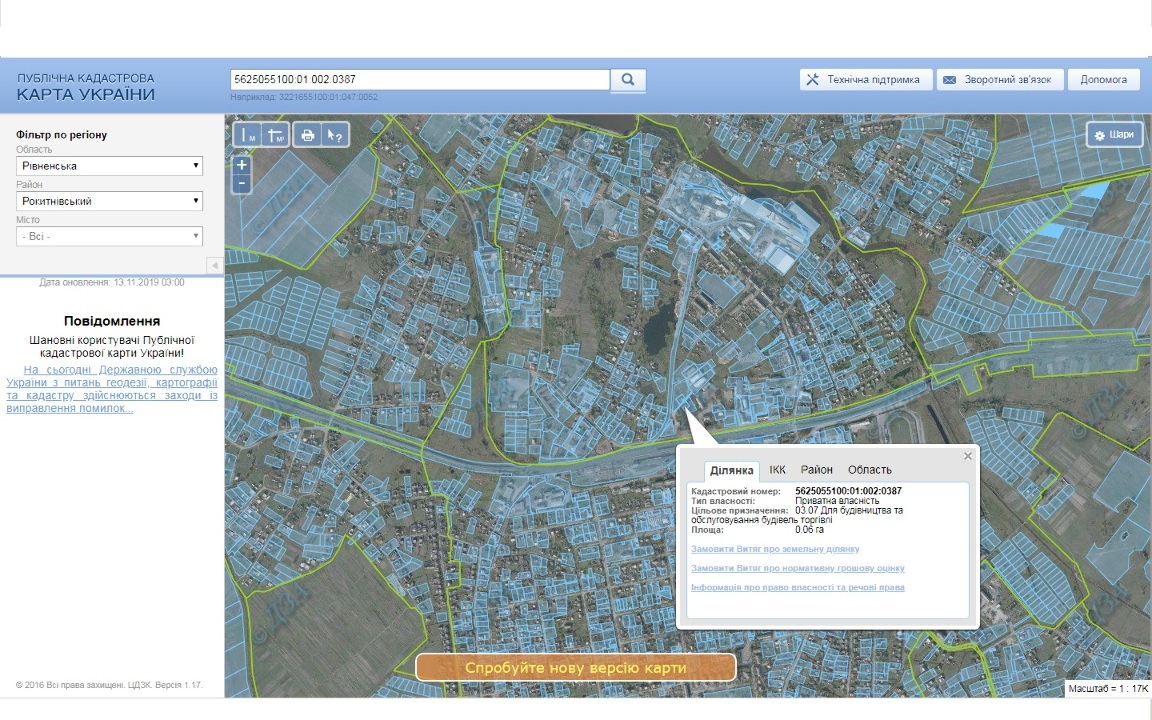Click the 0.06 га area value
The image size is (1152, 720).
810,529
